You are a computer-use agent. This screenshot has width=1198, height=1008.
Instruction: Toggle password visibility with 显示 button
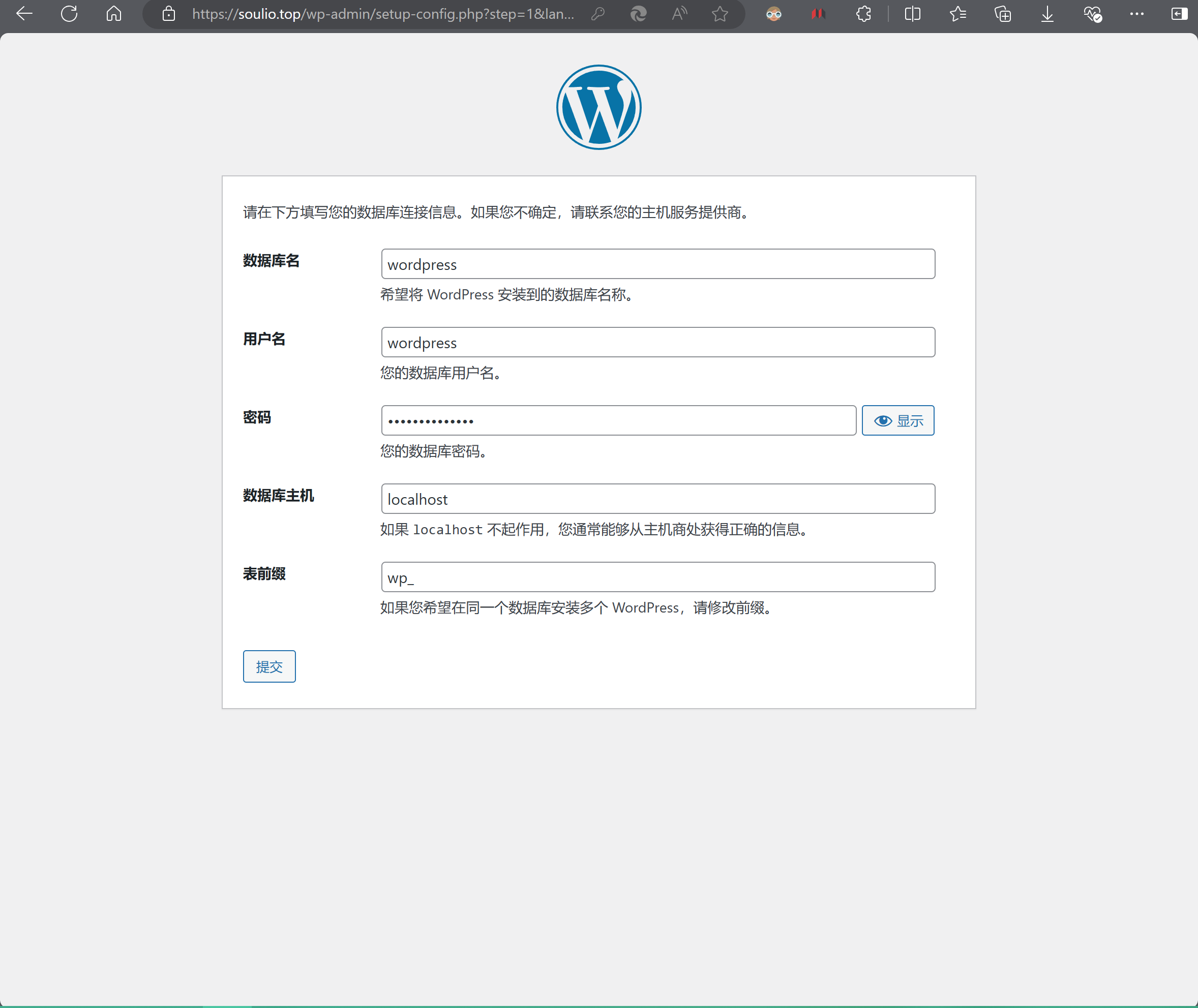point(897,420)
